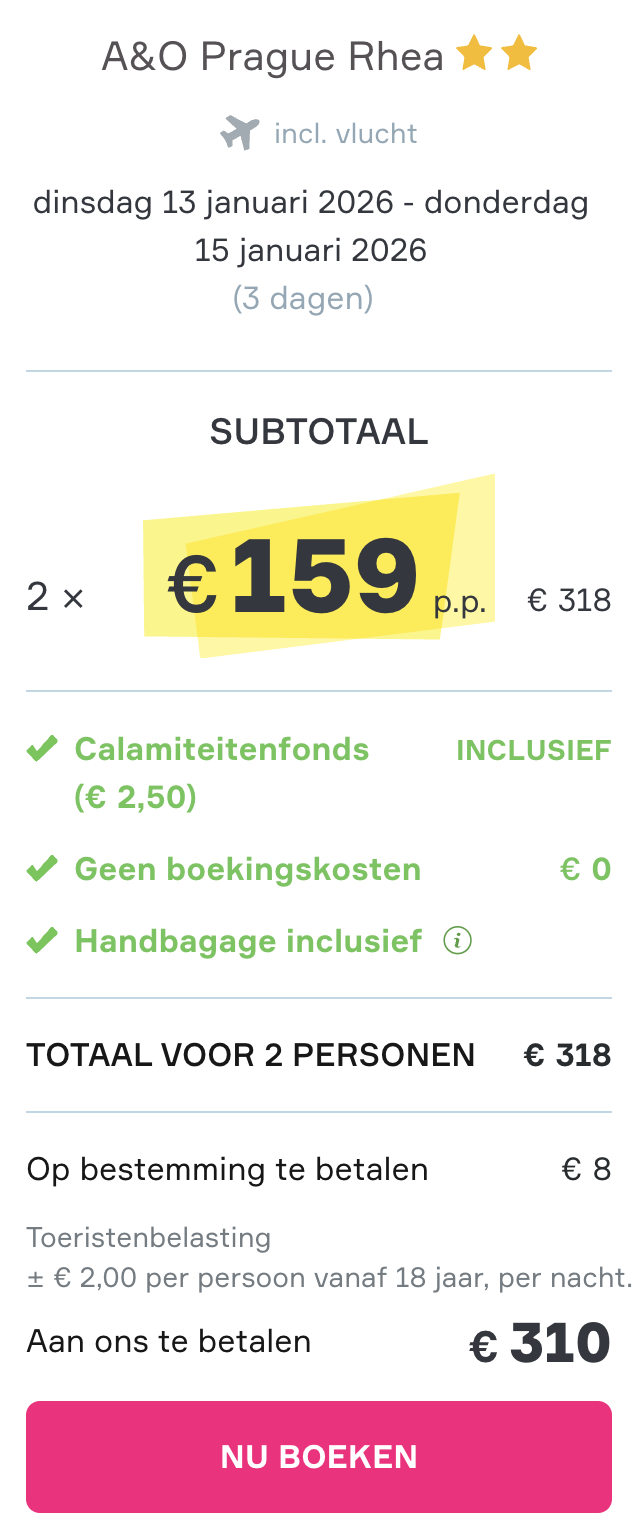Open the SUBTOTAAL section header
Viewport: 642px width, 1536px height.
coord(319,432)
